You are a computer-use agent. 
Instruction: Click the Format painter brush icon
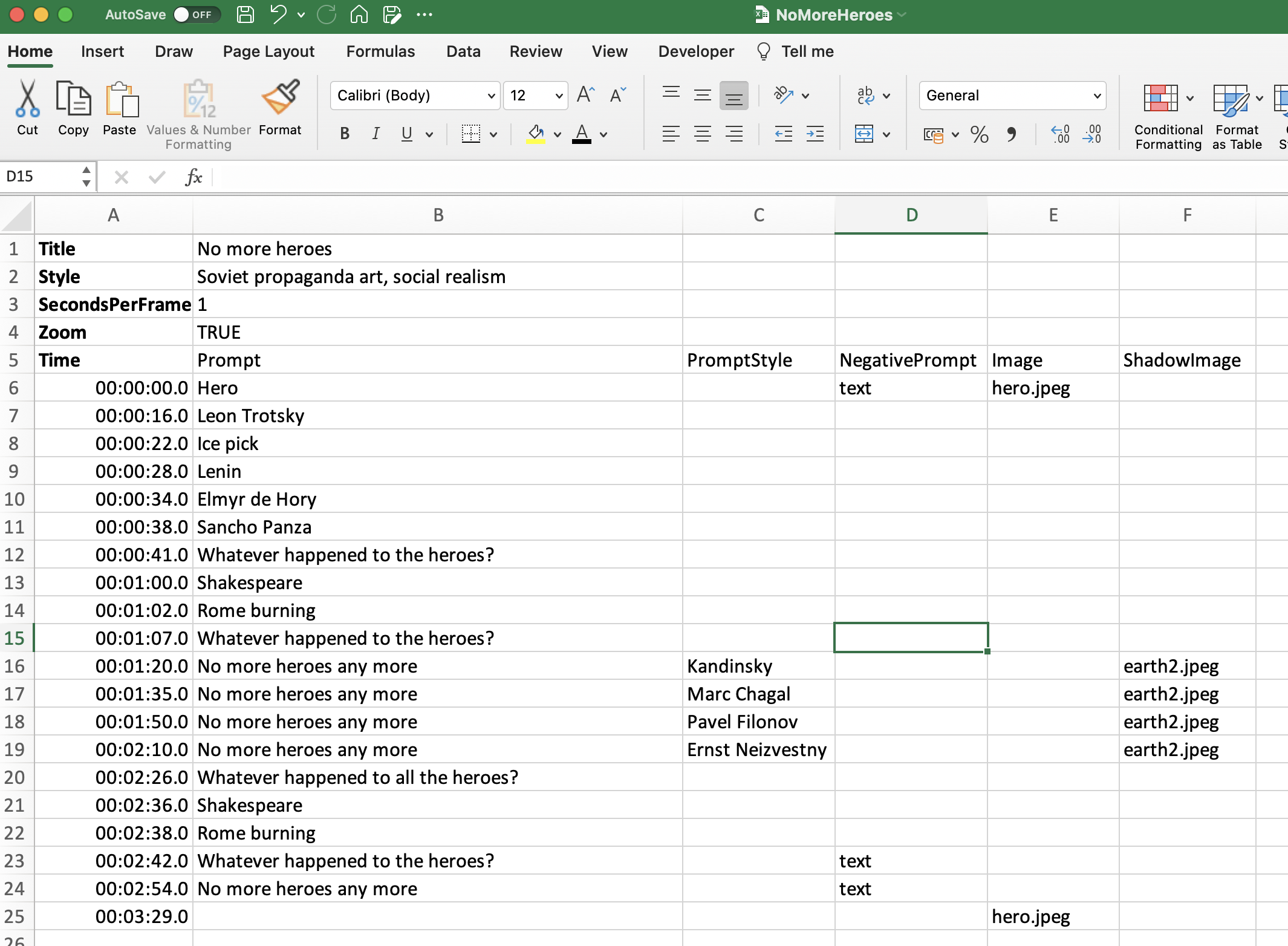click(280, 99)
